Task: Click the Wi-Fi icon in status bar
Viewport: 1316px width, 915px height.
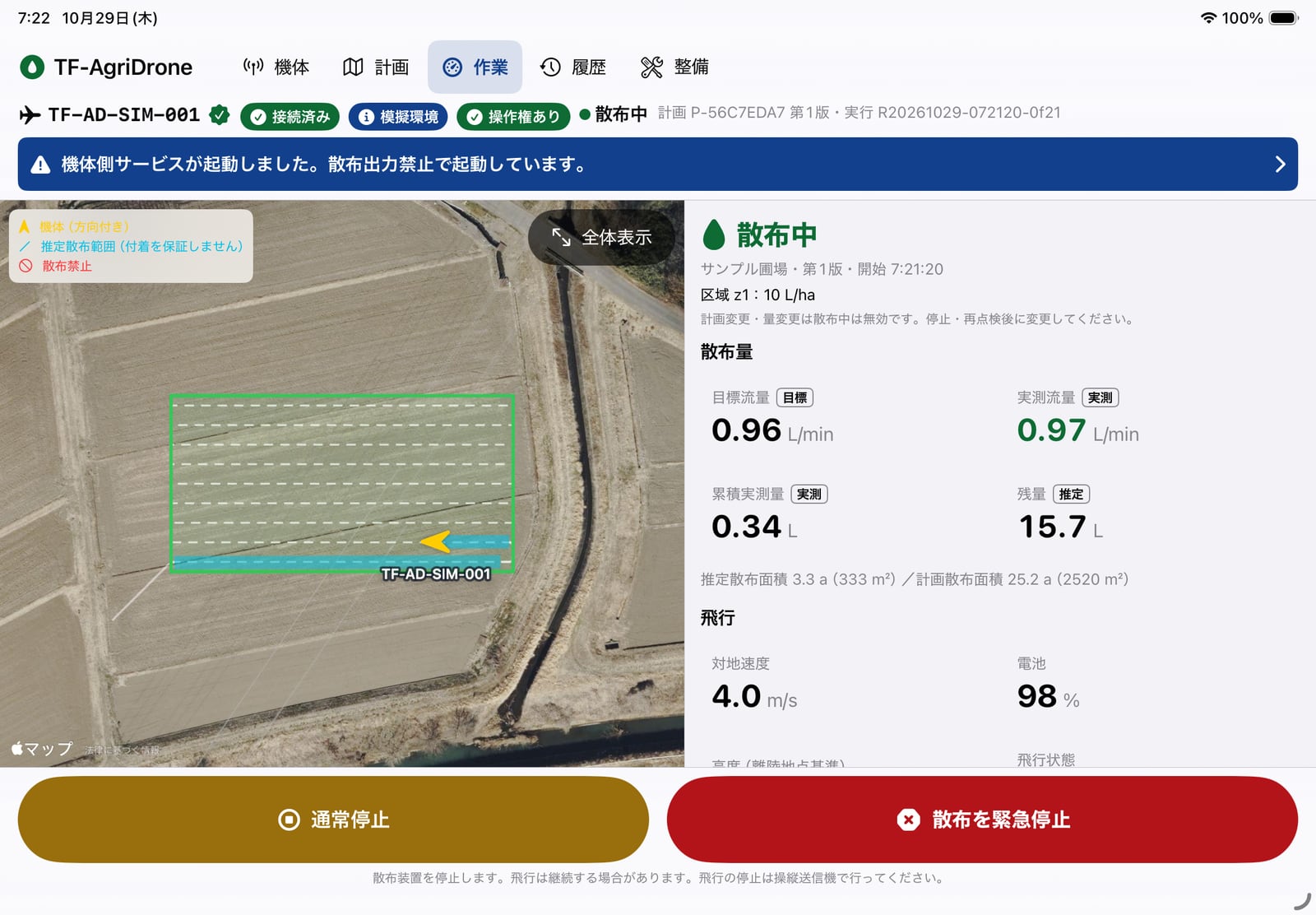Action: coord(1208,18)
